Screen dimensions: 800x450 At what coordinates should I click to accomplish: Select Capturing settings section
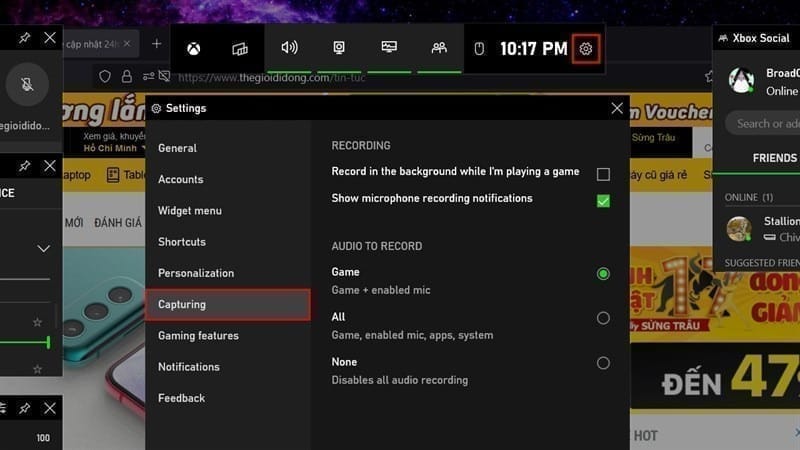(x=228, y=305)
